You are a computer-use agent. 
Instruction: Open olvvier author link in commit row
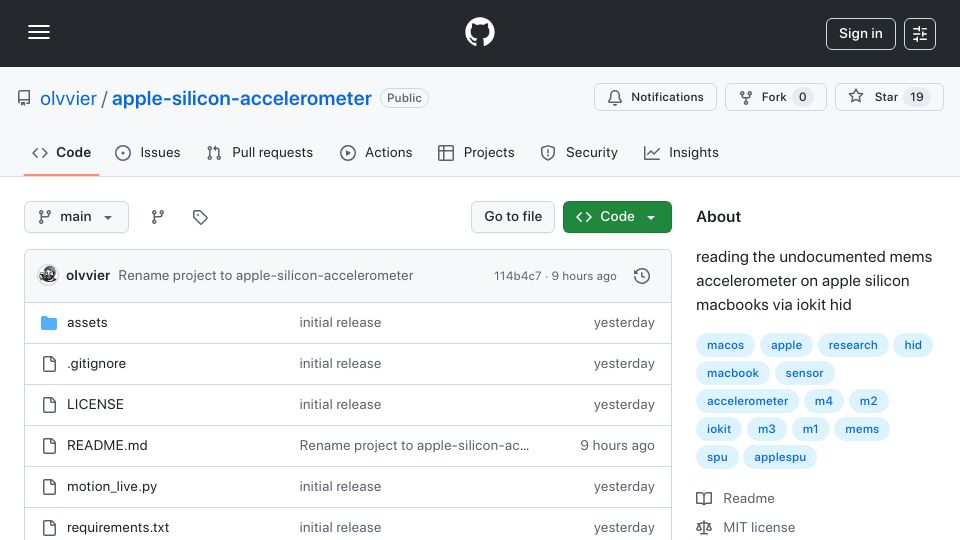pos(88,276)
